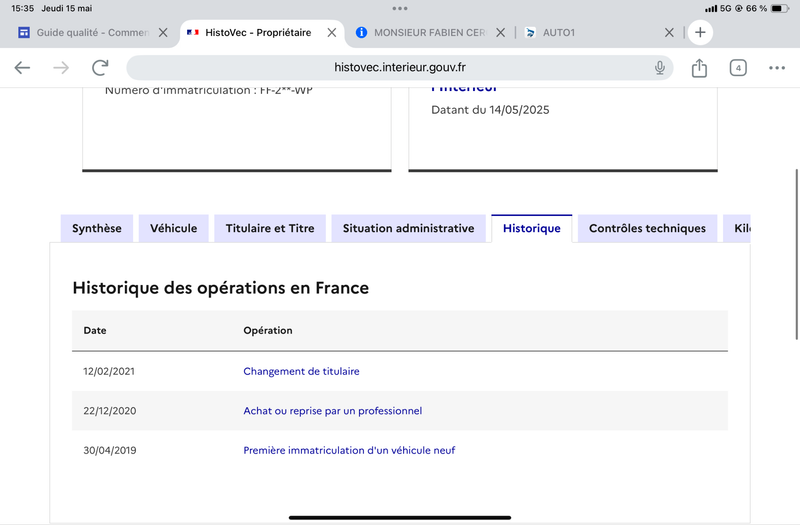This screenshot has height=525, width=800.
Task: Click the Opération column header
Action: pos(268,330)
